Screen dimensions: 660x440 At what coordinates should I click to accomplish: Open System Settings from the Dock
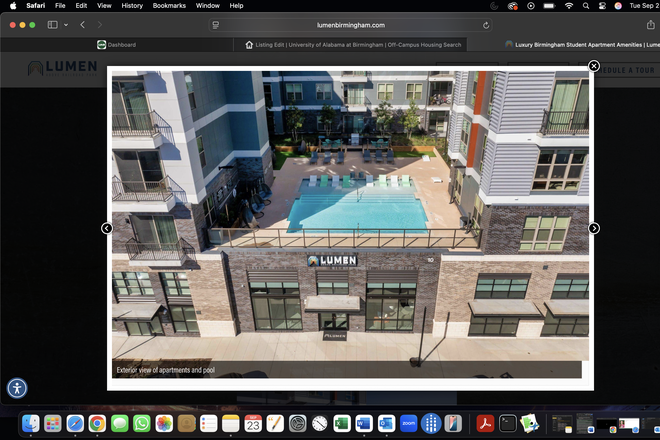tap(298, 424)
